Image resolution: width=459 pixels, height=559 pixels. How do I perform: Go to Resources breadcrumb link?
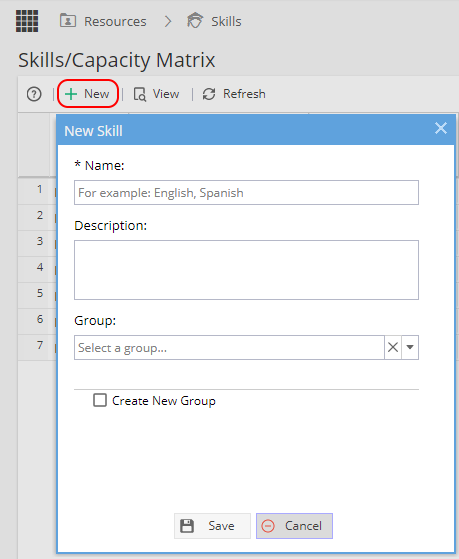pyautogui.click(x=115, y=21)
